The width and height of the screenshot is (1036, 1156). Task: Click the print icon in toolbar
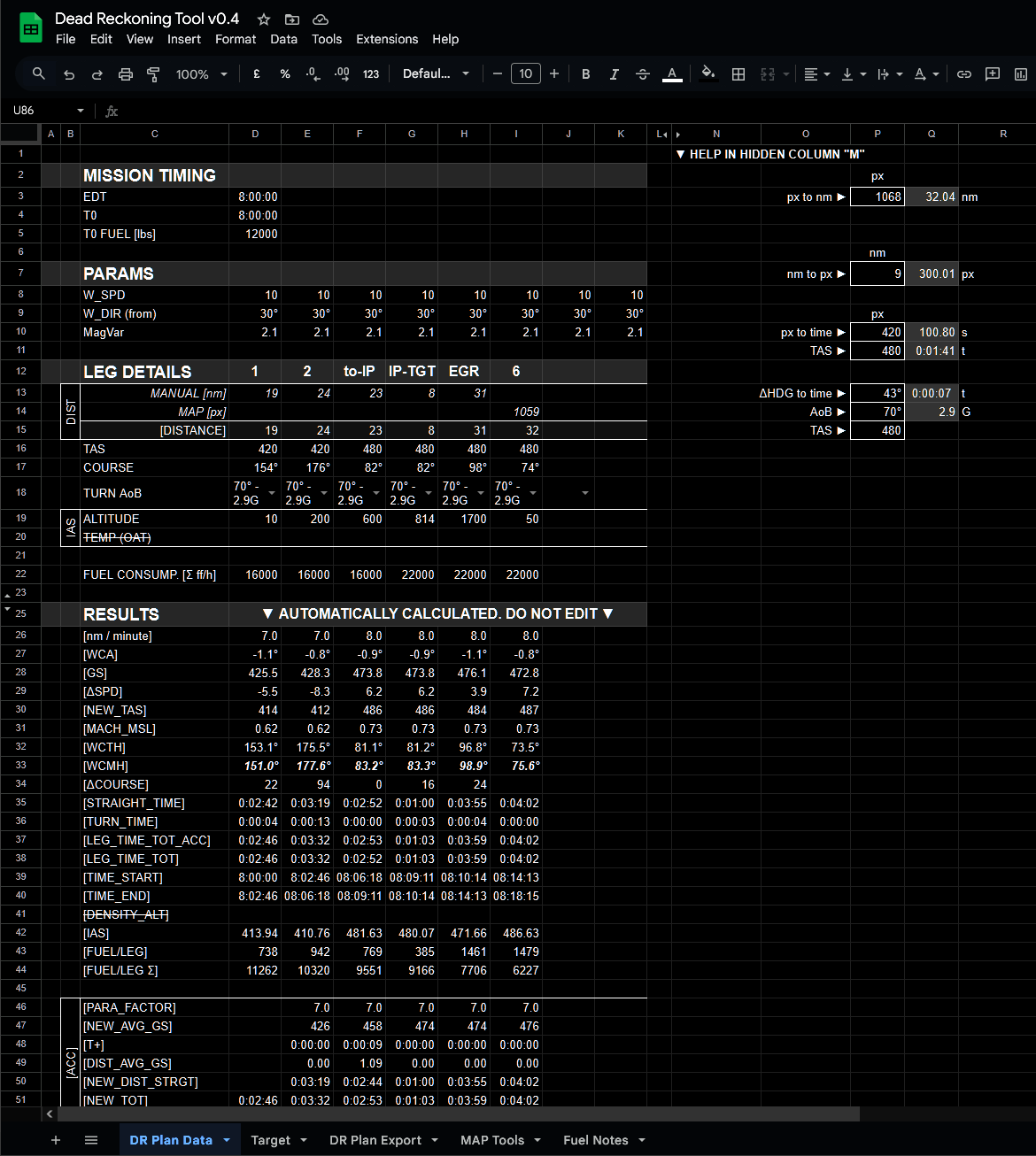pos(126,74)
